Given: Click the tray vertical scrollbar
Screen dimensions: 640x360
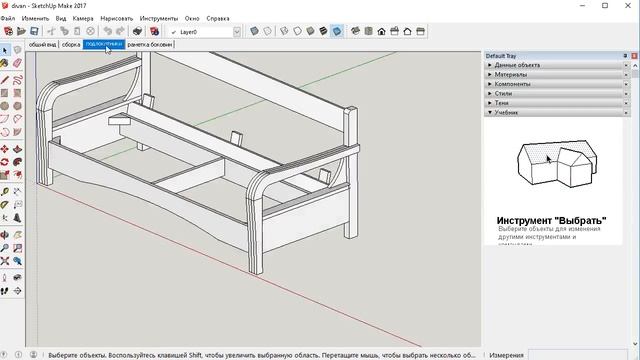Looking at the screenshot, I should [635, 204].
